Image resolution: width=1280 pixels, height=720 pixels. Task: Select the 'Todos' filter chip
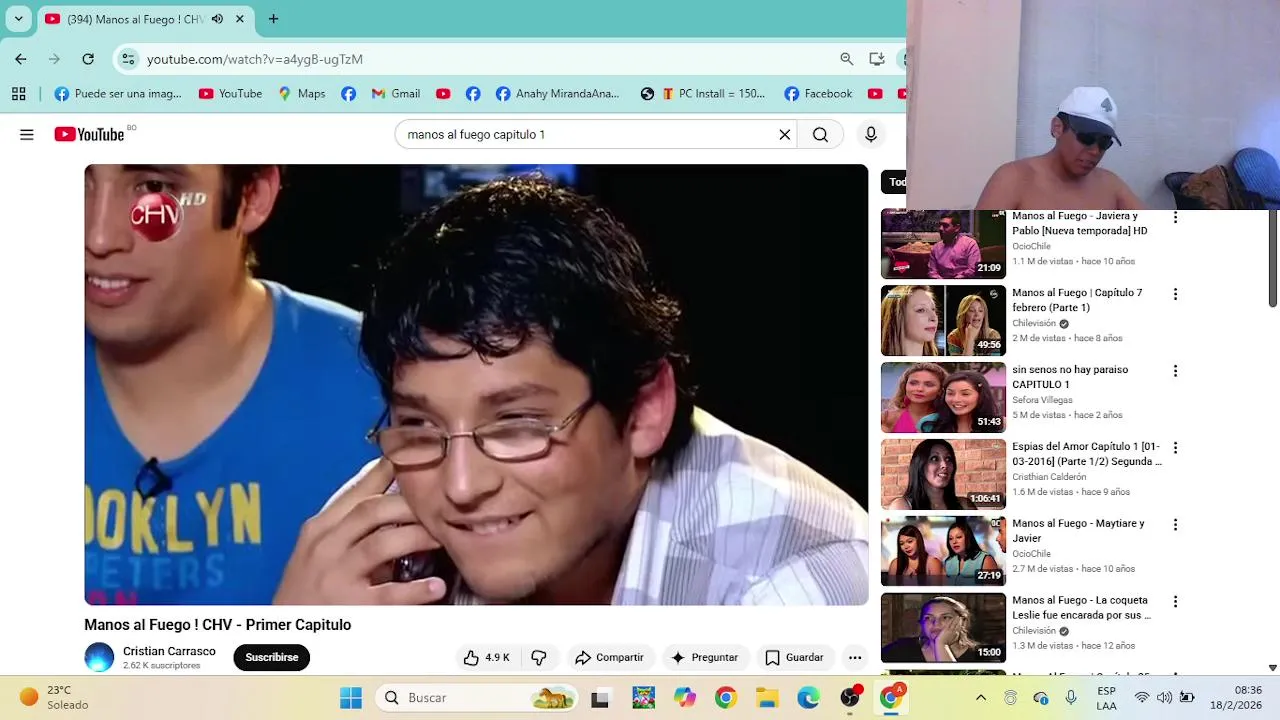click(894, 182)
